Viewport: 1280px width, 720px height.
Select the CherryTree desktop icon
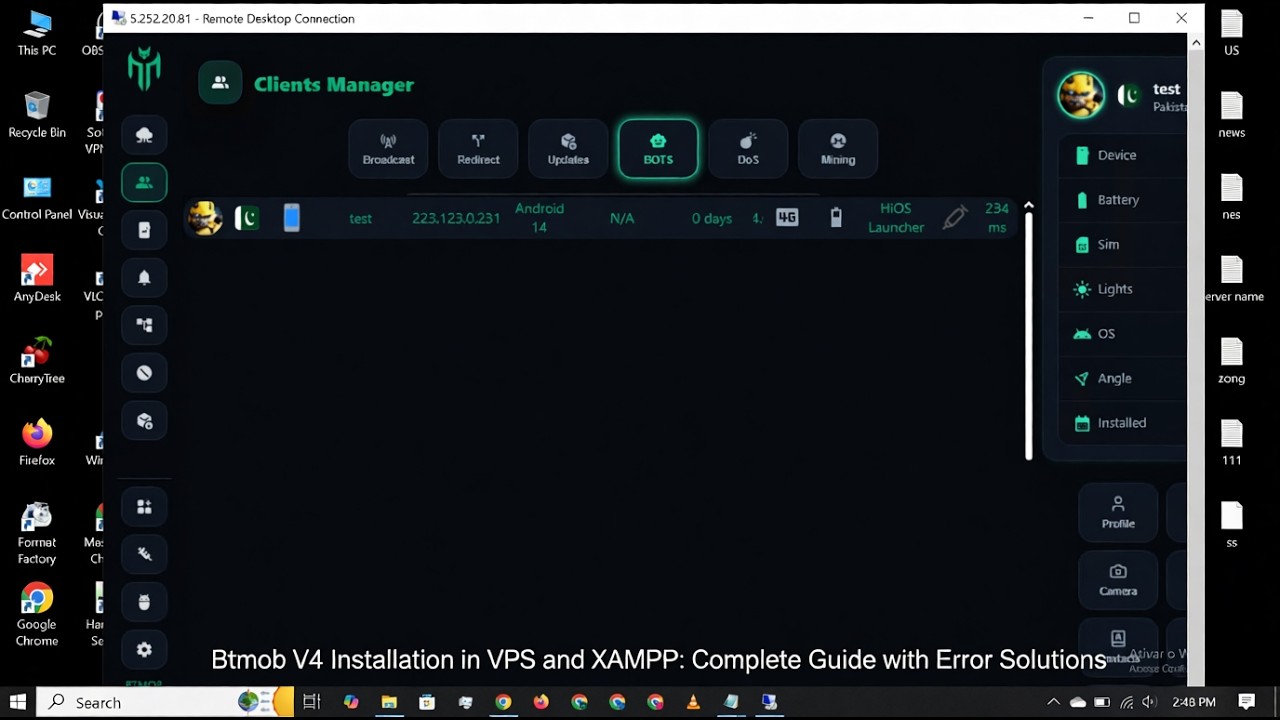(x=37, y=361)
